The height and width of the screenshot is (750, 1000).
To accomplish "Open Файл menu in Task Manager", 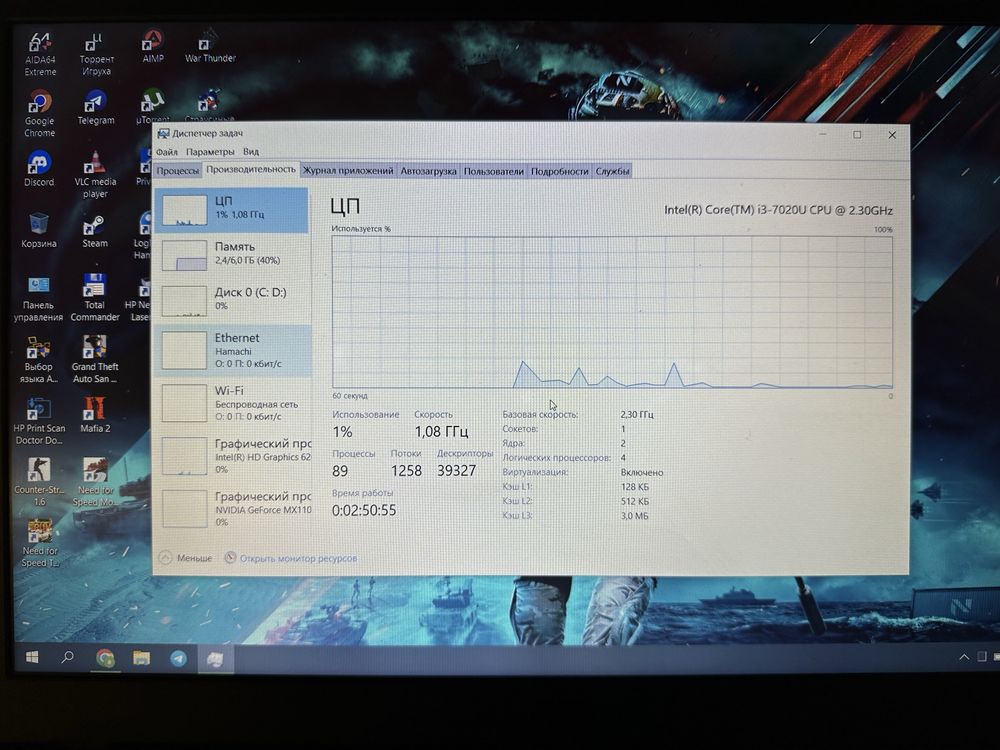I will click(x=166, y=152).
